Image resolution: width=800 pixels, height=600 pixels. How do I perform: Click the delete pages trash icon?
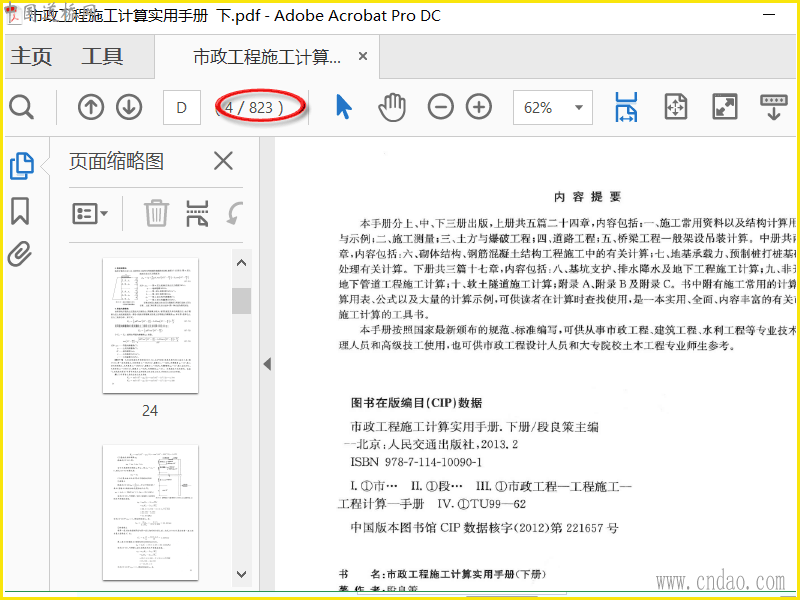coord(156,213)
